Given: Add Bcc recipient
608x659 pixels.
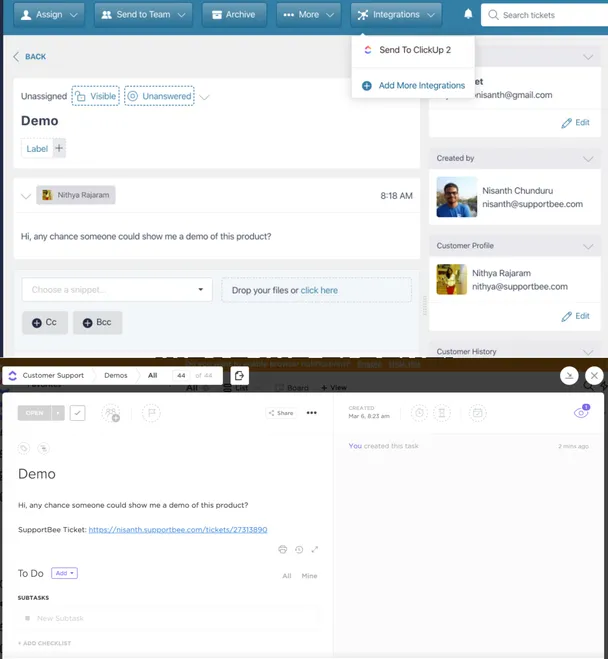Looking at the screenshot, I should (97, 322).
